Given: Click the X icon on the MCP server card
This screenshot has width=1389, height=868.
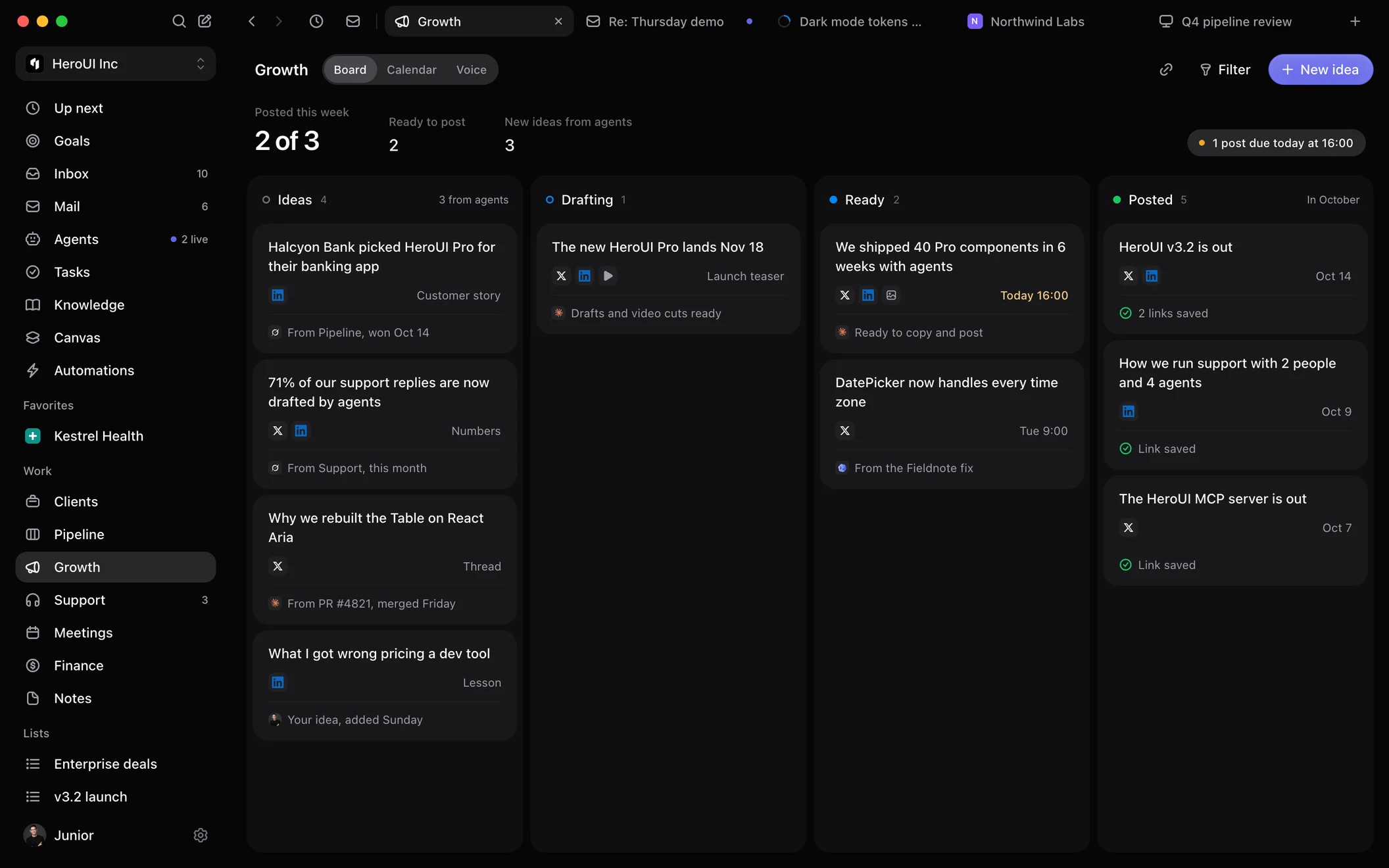Looking at the screenshot, I should [x=1129, y=528].
